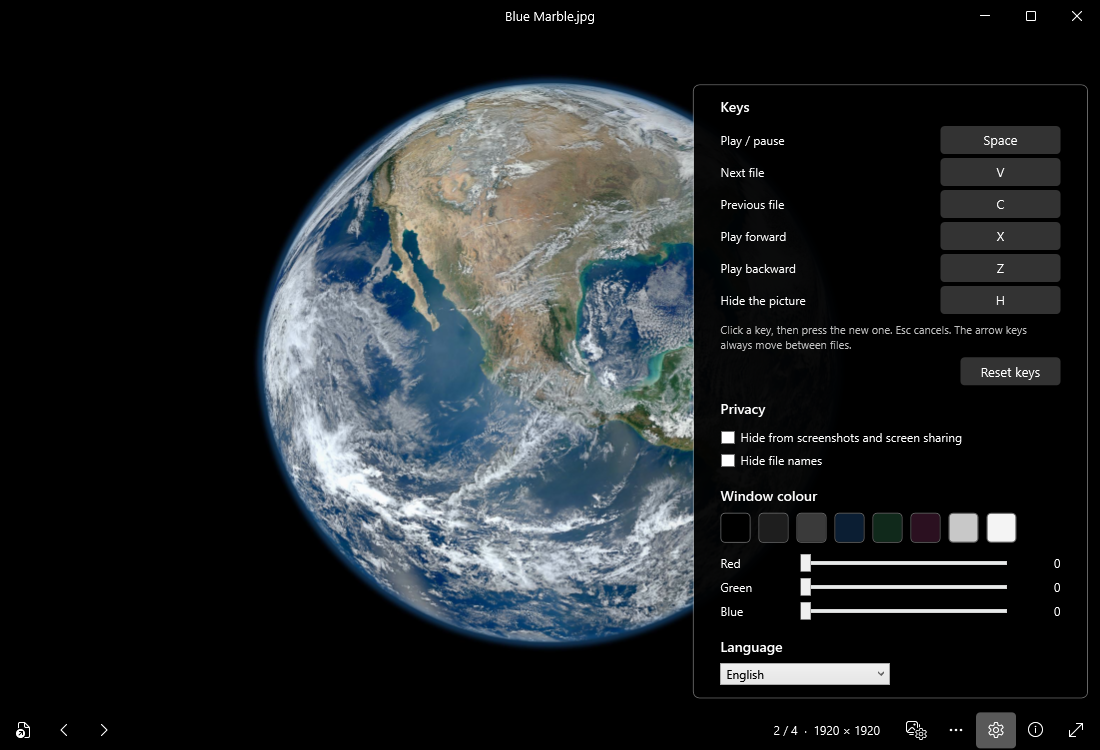Click the 'Window colour' heading

coord(768,496)
